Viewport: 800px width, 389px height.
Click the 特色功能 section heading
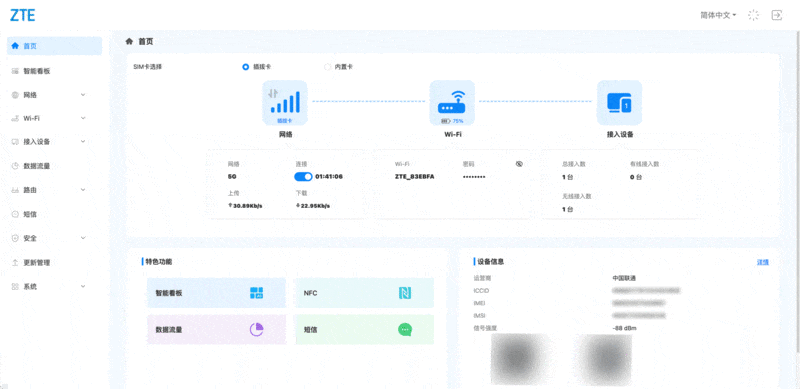pos(159,262)
